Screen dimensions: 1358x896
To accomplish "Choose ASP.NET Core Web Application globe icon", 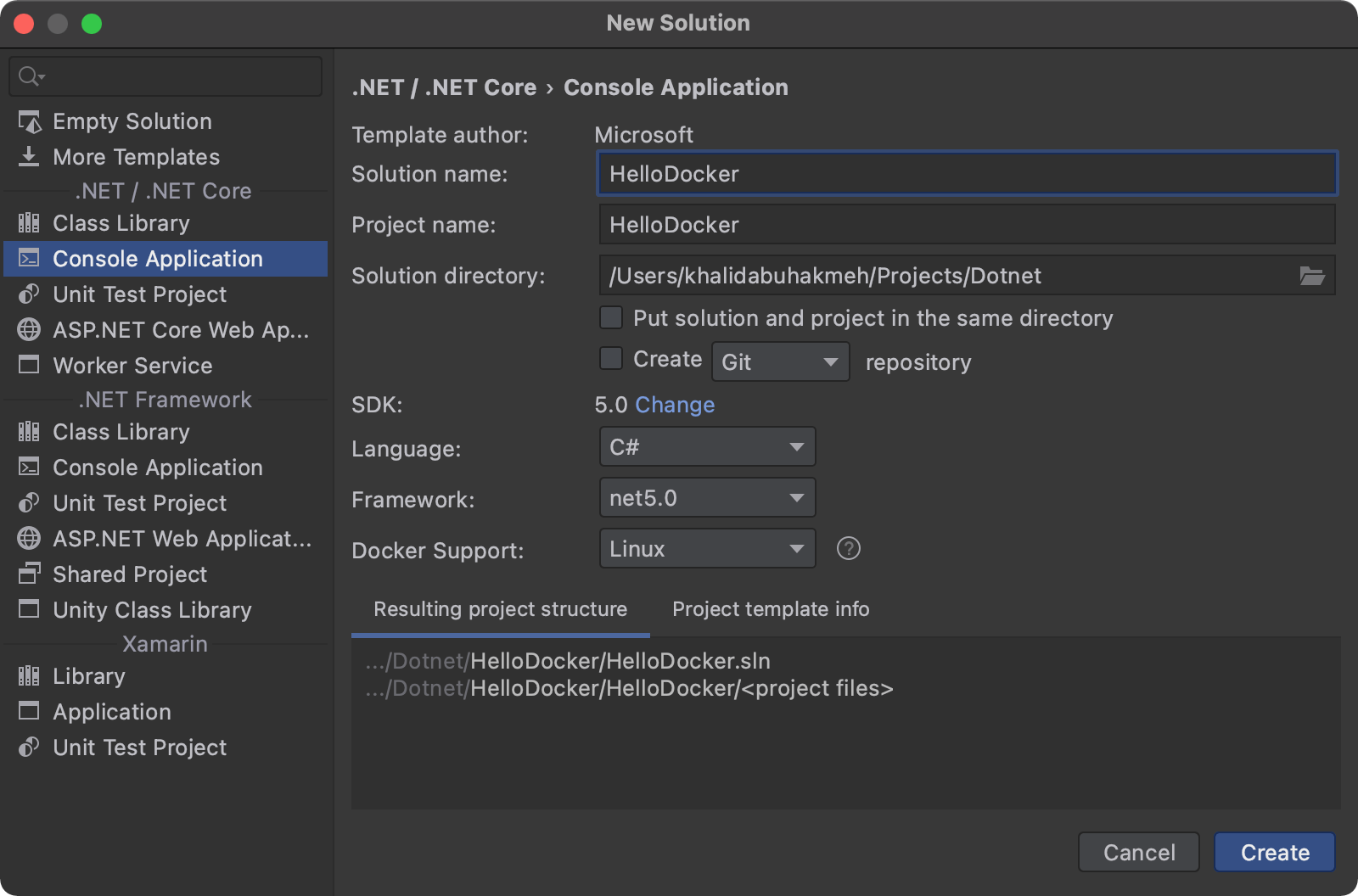I will (x=30, y=330).
